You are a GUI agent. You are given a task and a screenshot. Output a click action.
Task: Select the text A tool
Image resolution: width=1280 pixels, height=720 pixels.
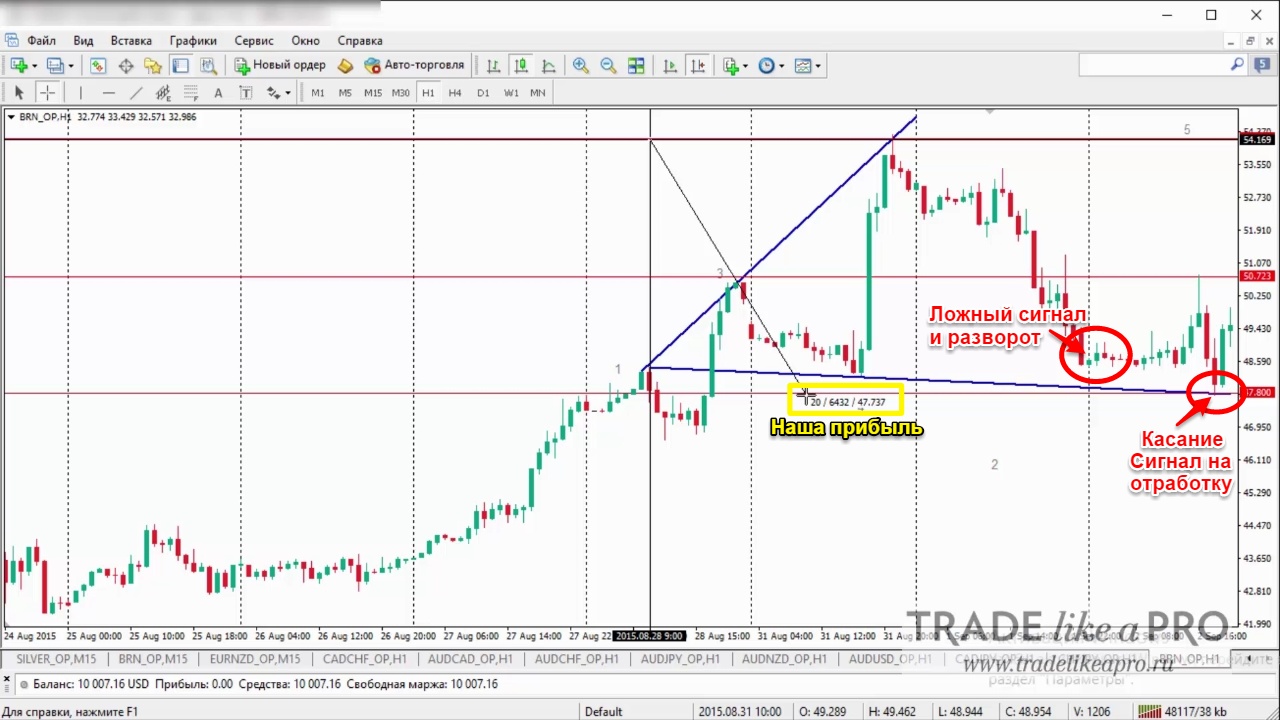[x=219, y=93]
